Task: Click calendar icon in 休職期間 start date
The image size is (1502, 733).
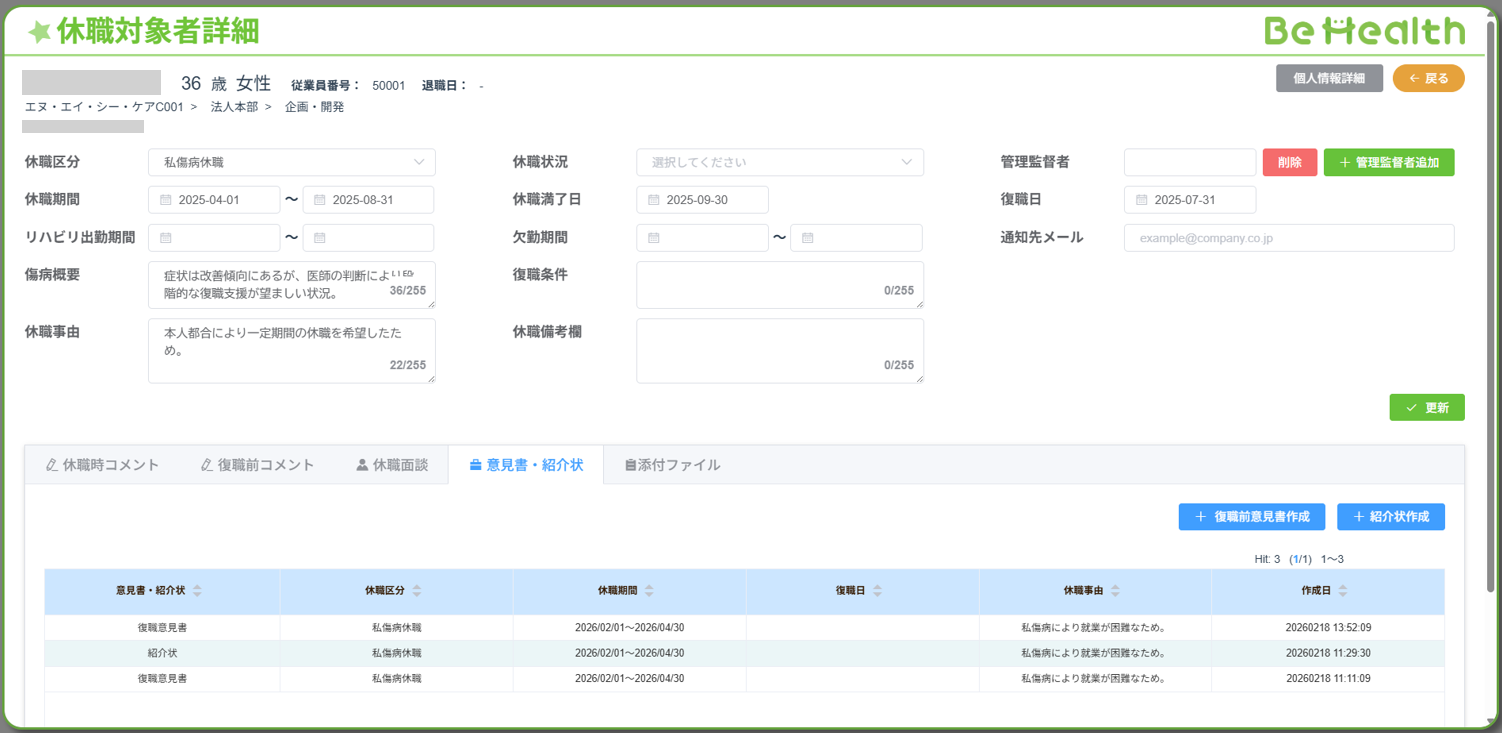Action: pyautogui.click(x=166, y=200)
